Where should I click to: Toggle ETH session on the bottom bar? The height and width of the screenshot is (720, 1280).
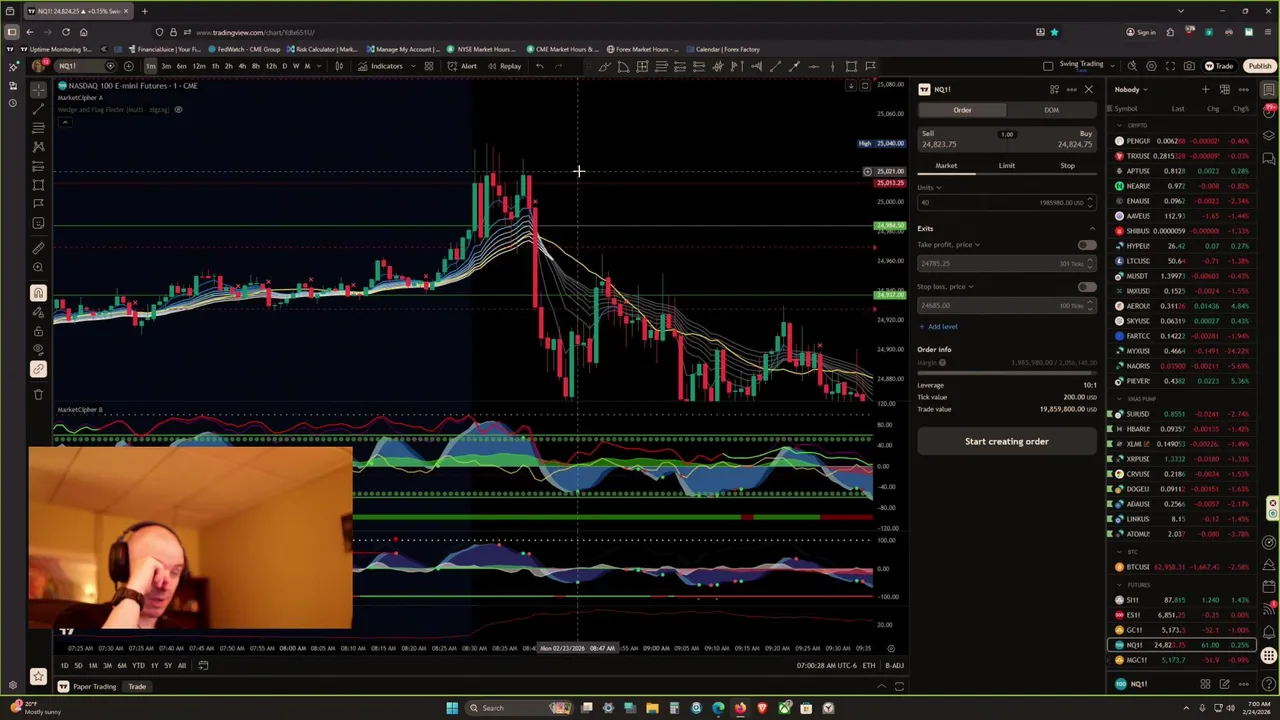click(x=869, y=665)
